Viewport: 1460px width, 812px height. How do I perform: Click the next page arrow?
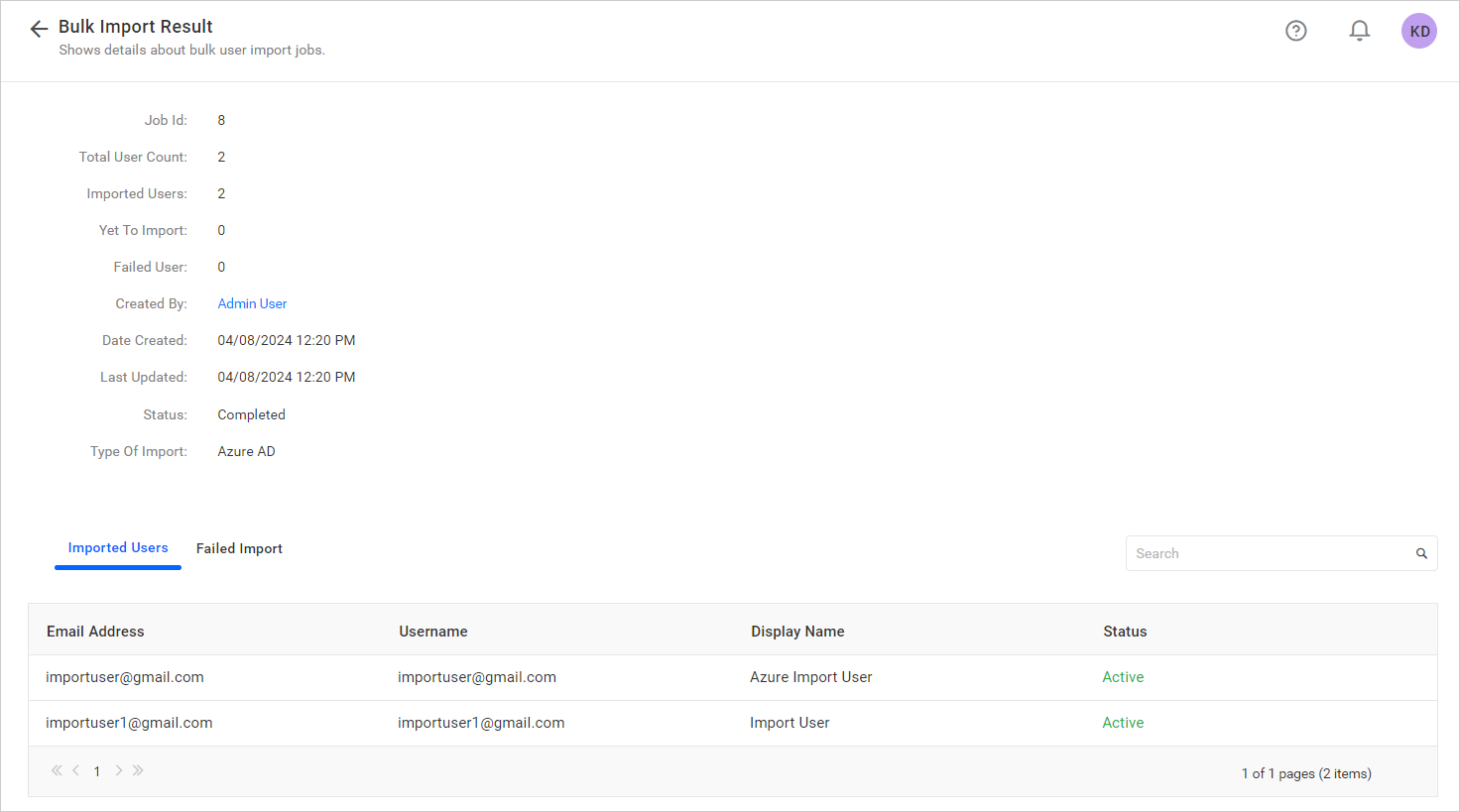(118, 770)
